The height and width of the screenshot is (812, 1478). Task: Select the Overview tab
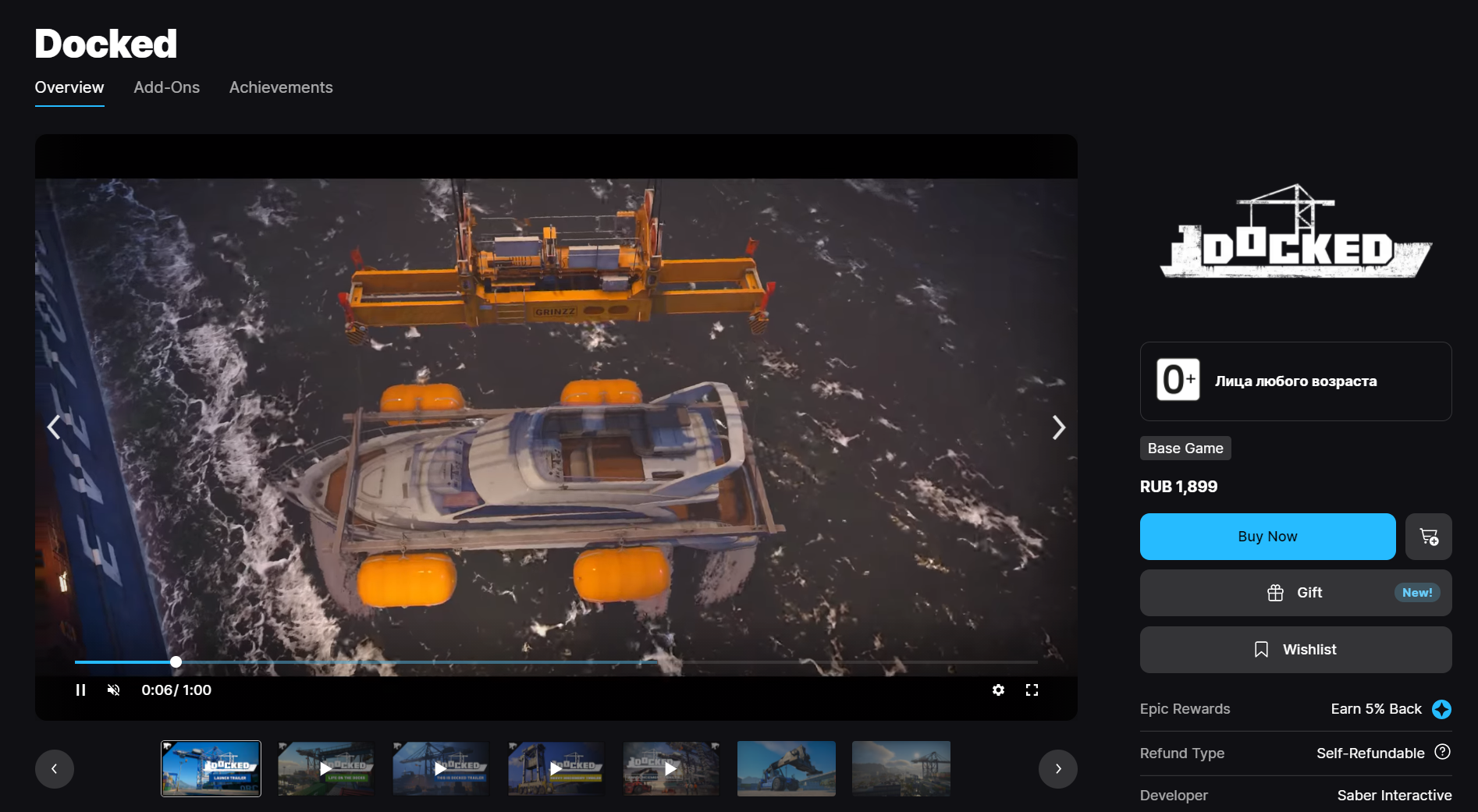69,87
